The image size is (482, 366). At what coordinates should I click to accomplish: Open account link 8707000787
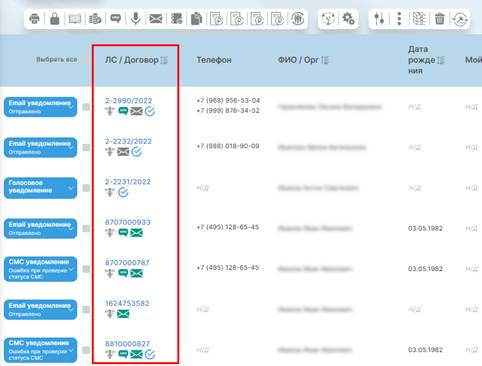(x=127, y=263)
